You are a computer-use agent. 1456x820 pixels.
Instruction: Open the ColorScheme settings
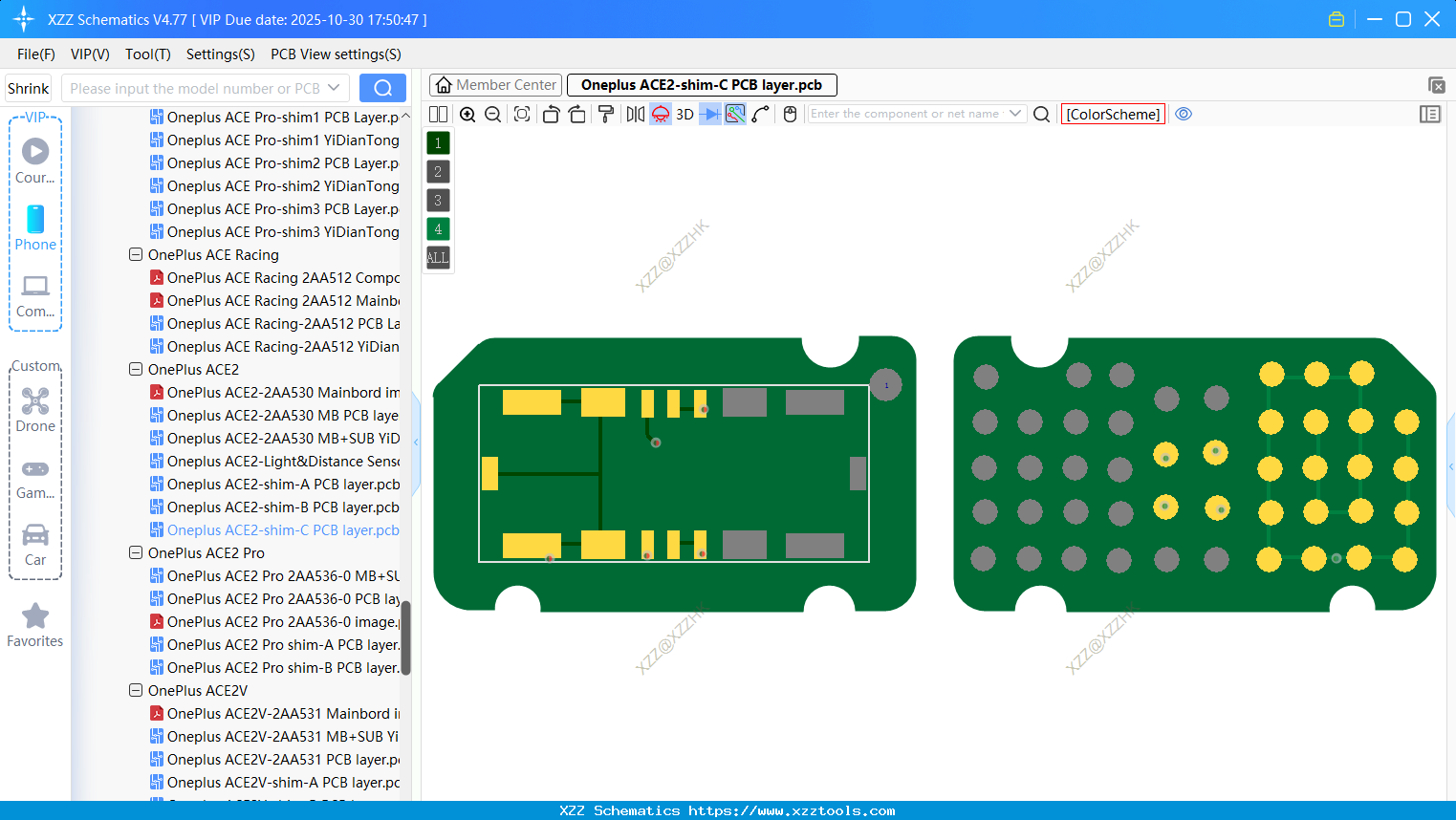click(1113, 114)
